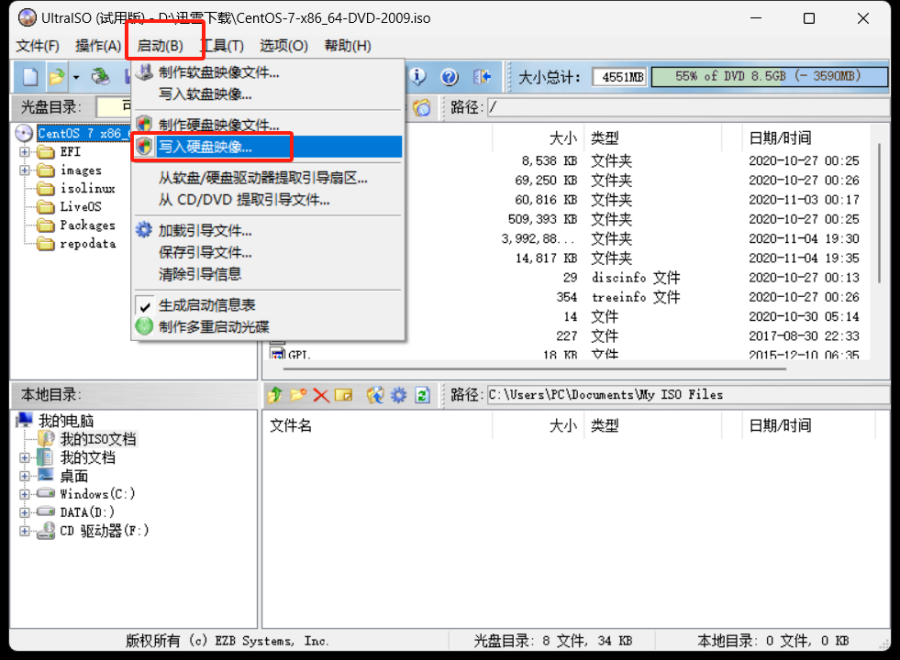This screenshot has width=900, height=660.
Task: Click the yellow folder properties icon in local toolbar
Action: 344,395
